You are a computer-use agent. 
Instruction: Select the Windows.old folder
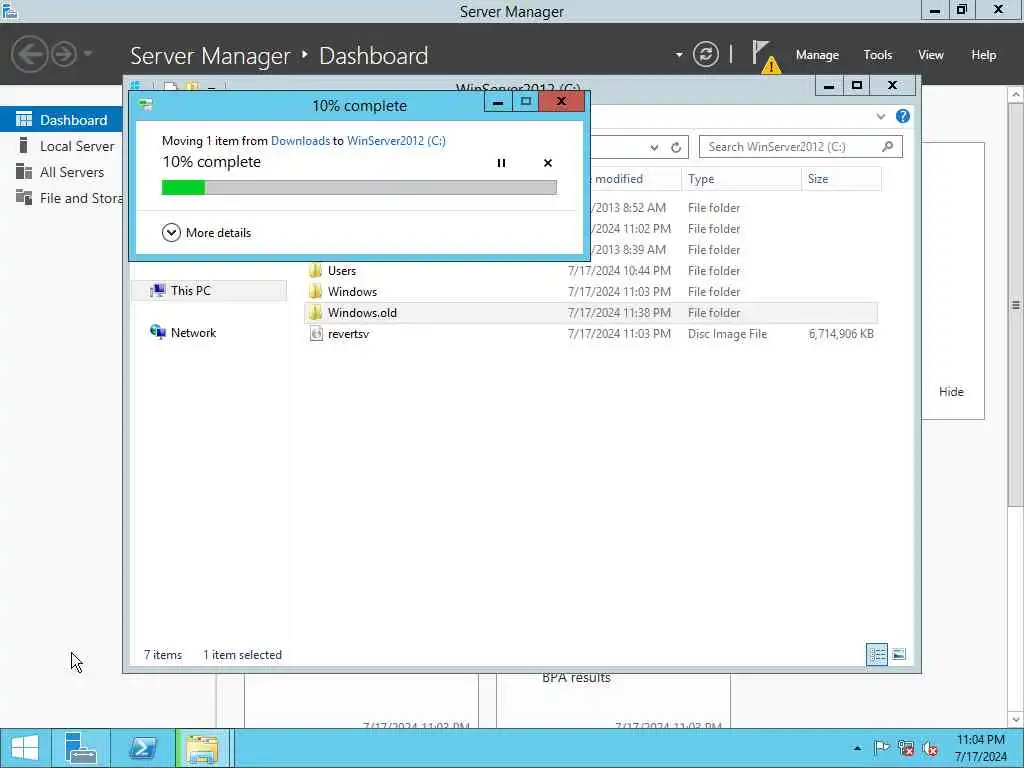click(x=591, y=312)
